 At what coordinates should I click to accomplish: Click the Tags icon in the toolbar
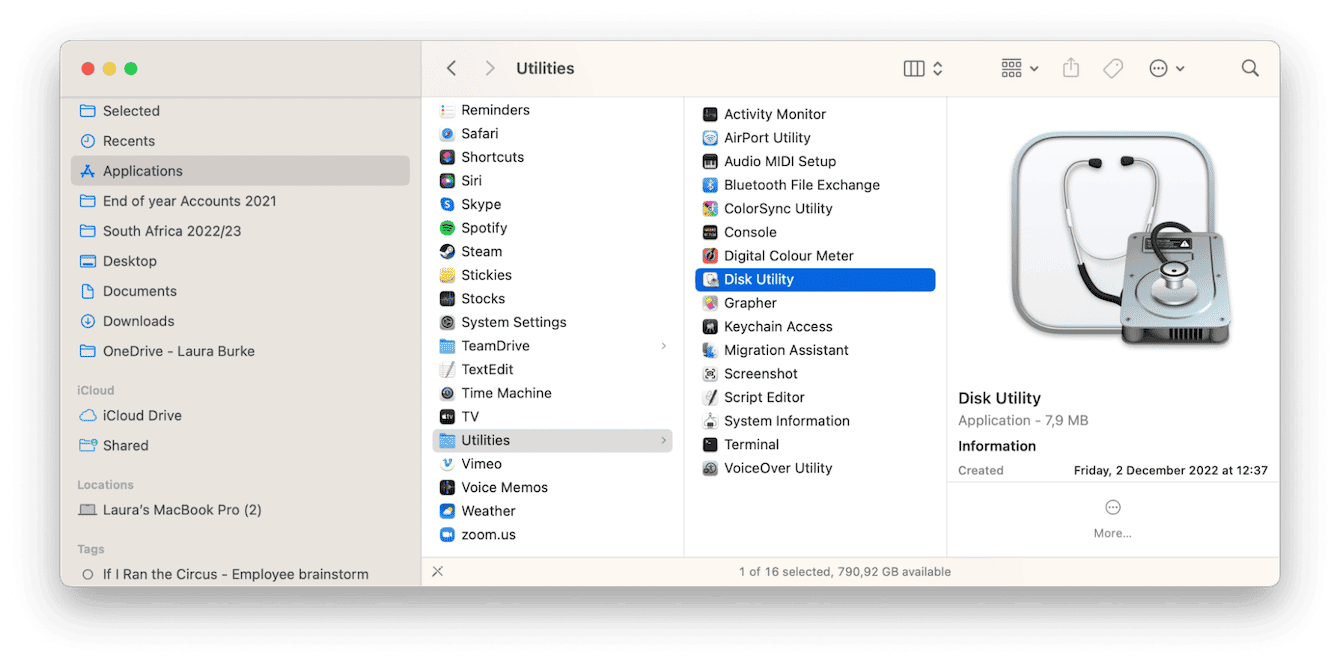1113,67
